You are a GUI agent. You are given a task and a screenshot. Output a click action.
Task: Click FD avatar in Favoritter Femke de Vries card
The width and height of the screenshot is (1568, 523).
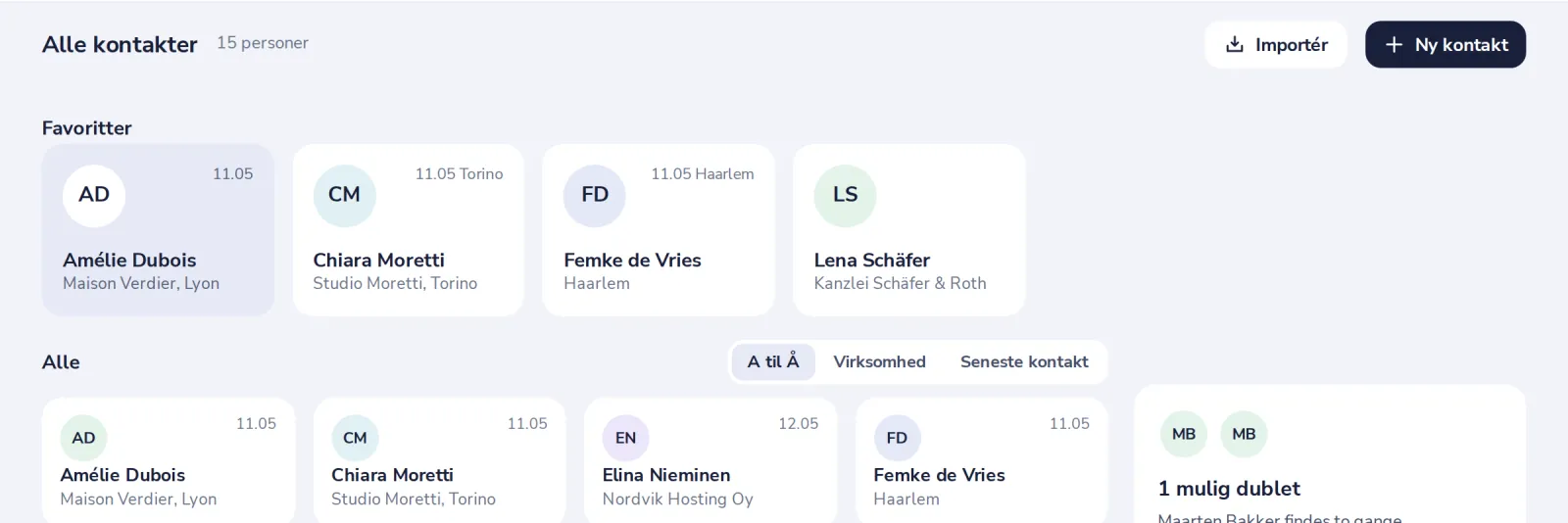(x=595, y=195)
